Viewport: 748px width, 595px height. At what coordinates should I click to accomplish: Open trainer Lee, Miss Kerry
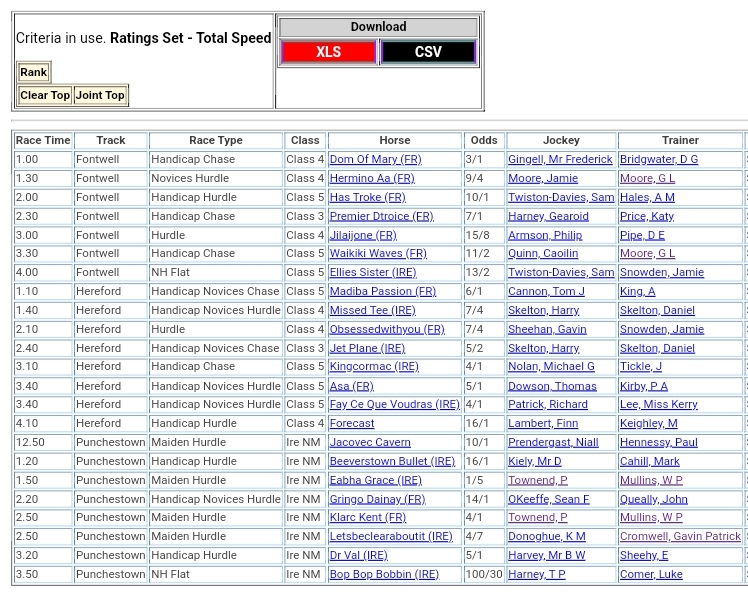658,405
